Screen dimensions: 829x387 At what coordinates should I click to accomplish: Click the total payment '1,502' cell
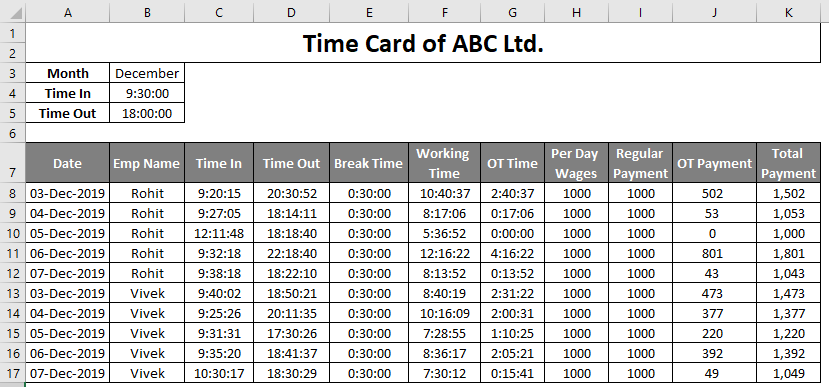coord(788,194)
